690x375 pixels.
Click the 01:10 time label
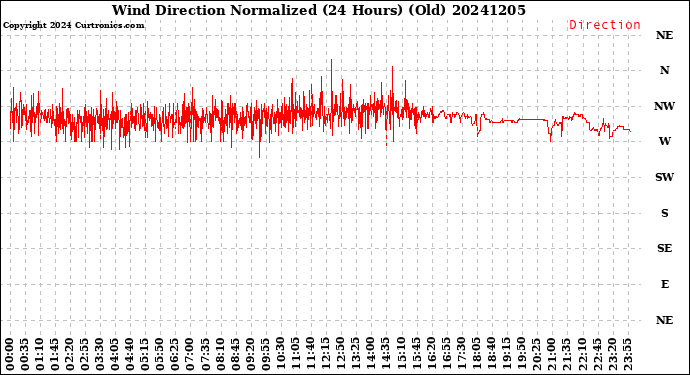click(x=40, y=354)
